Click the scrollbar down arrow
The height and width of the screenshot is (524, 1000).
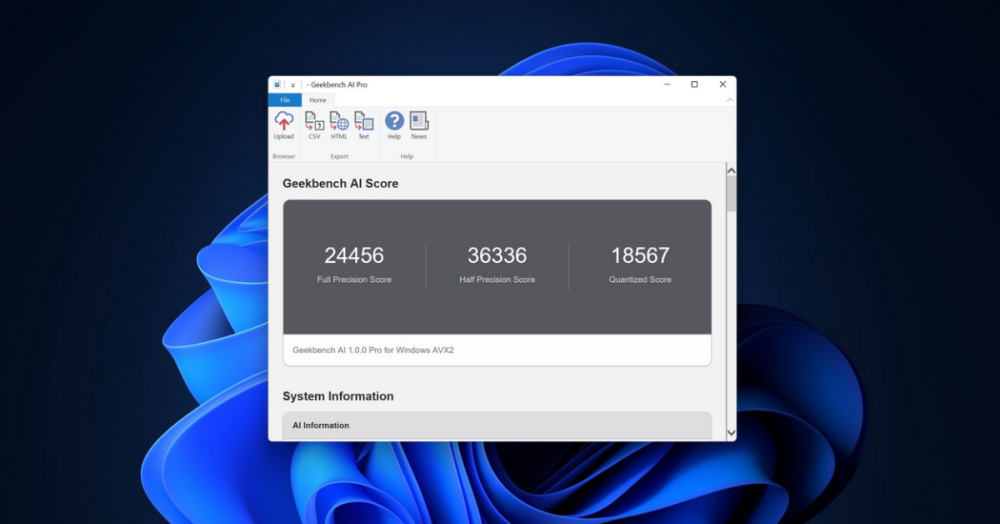[731, 433]
